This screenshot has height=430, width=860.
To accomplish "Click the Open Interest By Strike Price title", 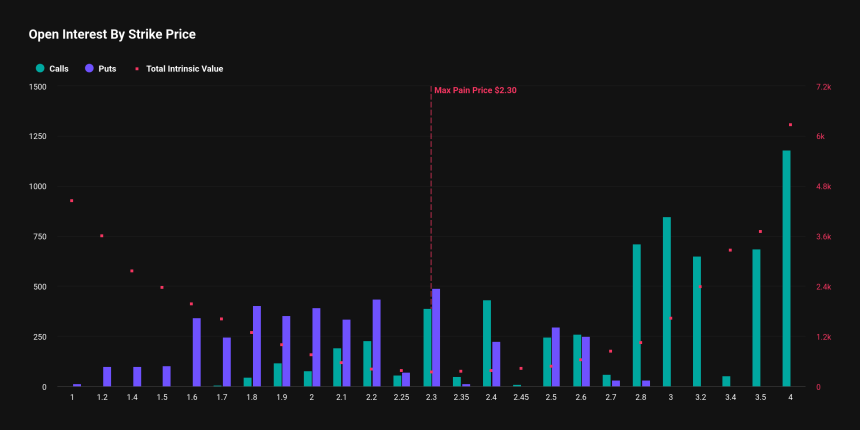I will pyautogui.click(x=112, y=35).
